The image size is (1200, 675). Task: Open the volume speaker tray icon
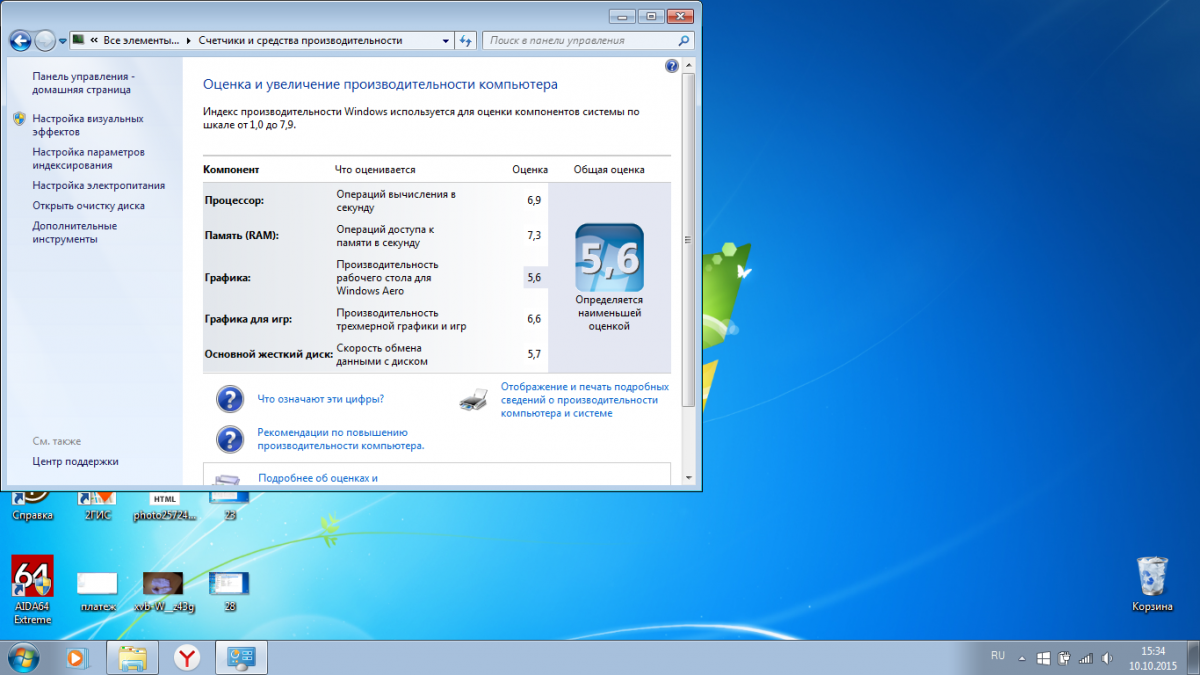(1105, 659)
